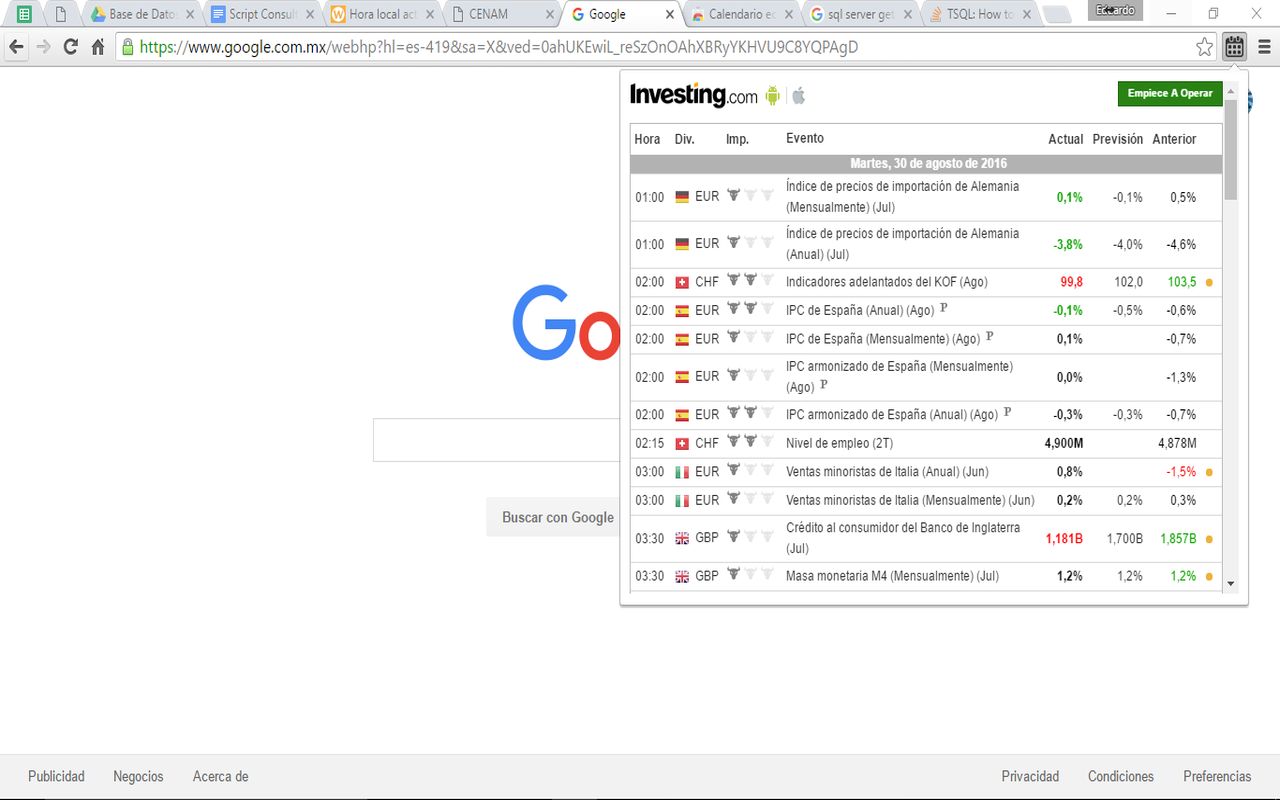Click the Google search input box

click(x=496, y=440)
